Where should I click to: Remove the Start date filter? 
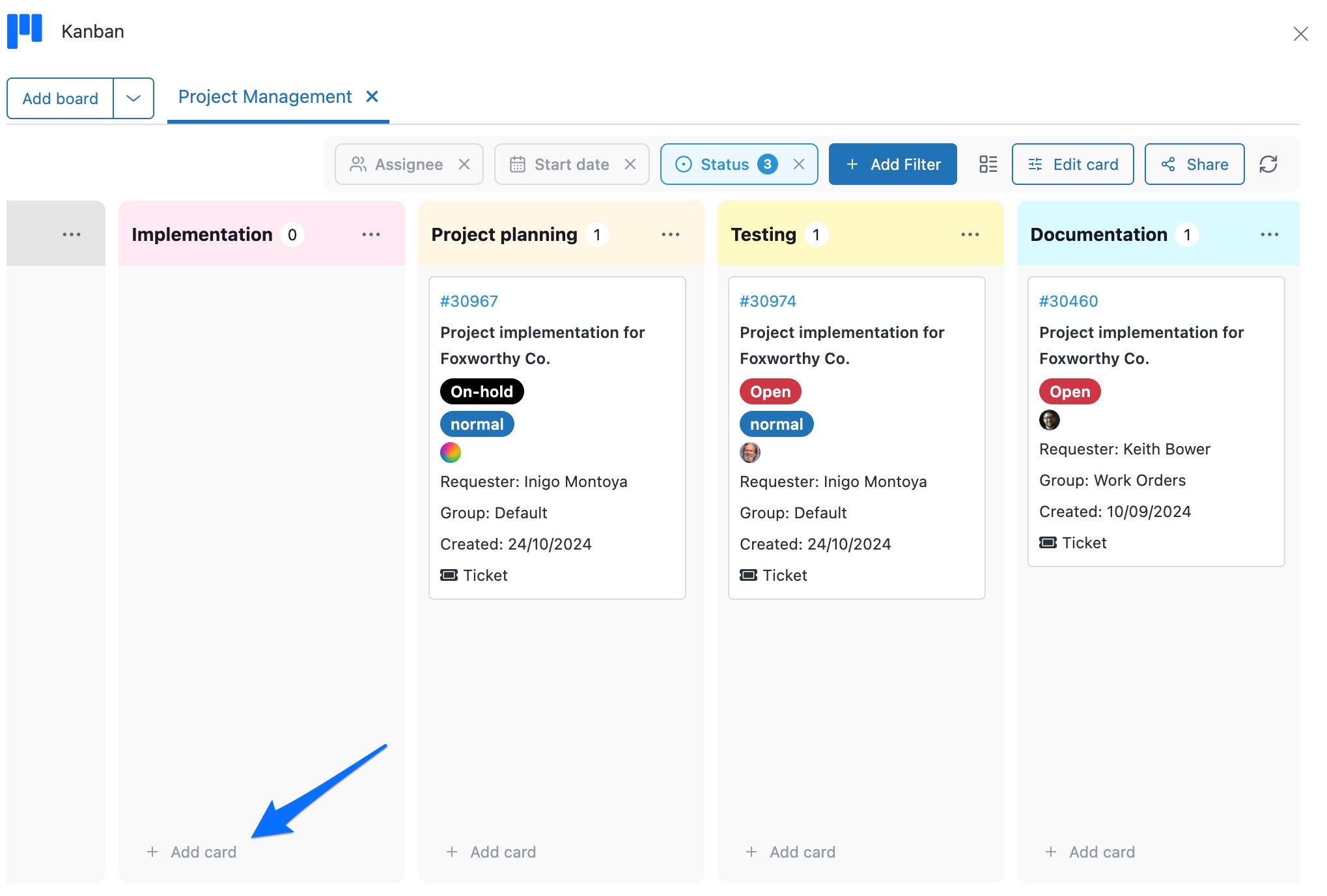tap(630, 164)
